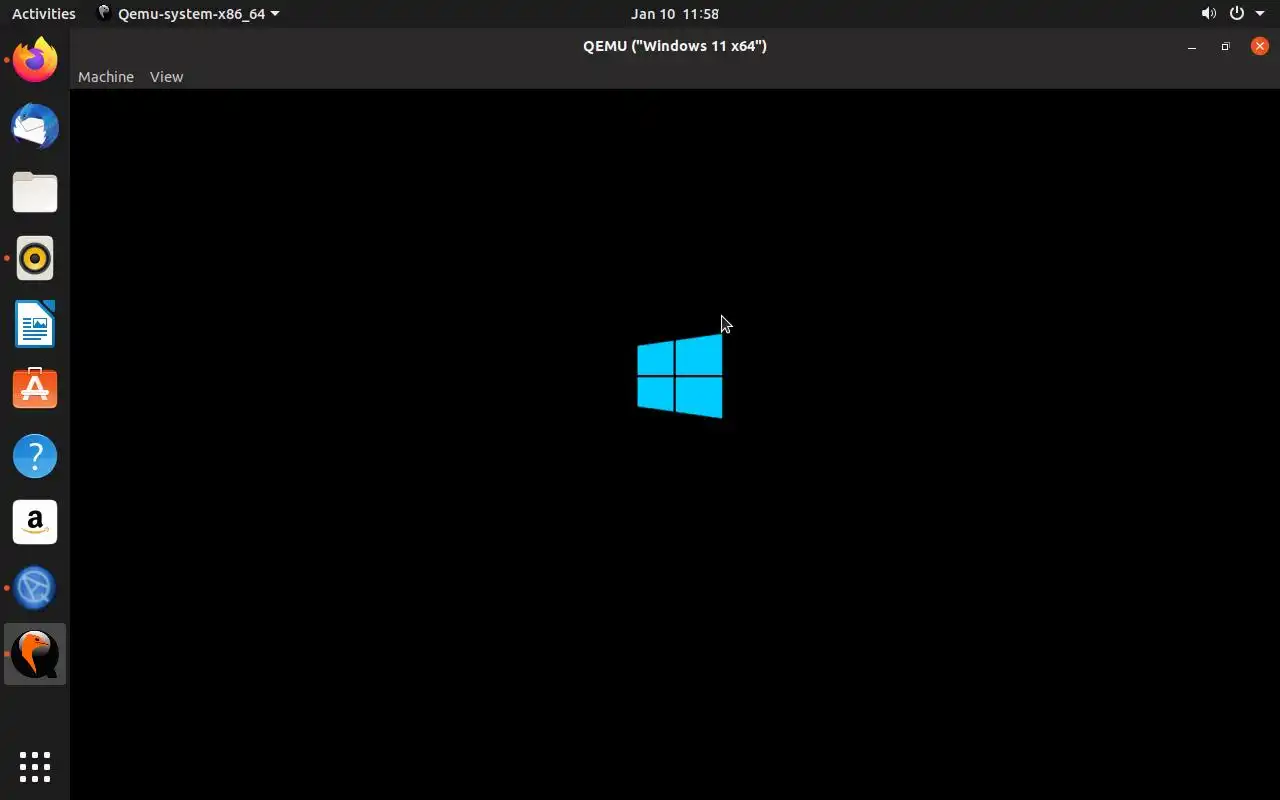Open LibreOffice Writer from the dock

point(35,324)
